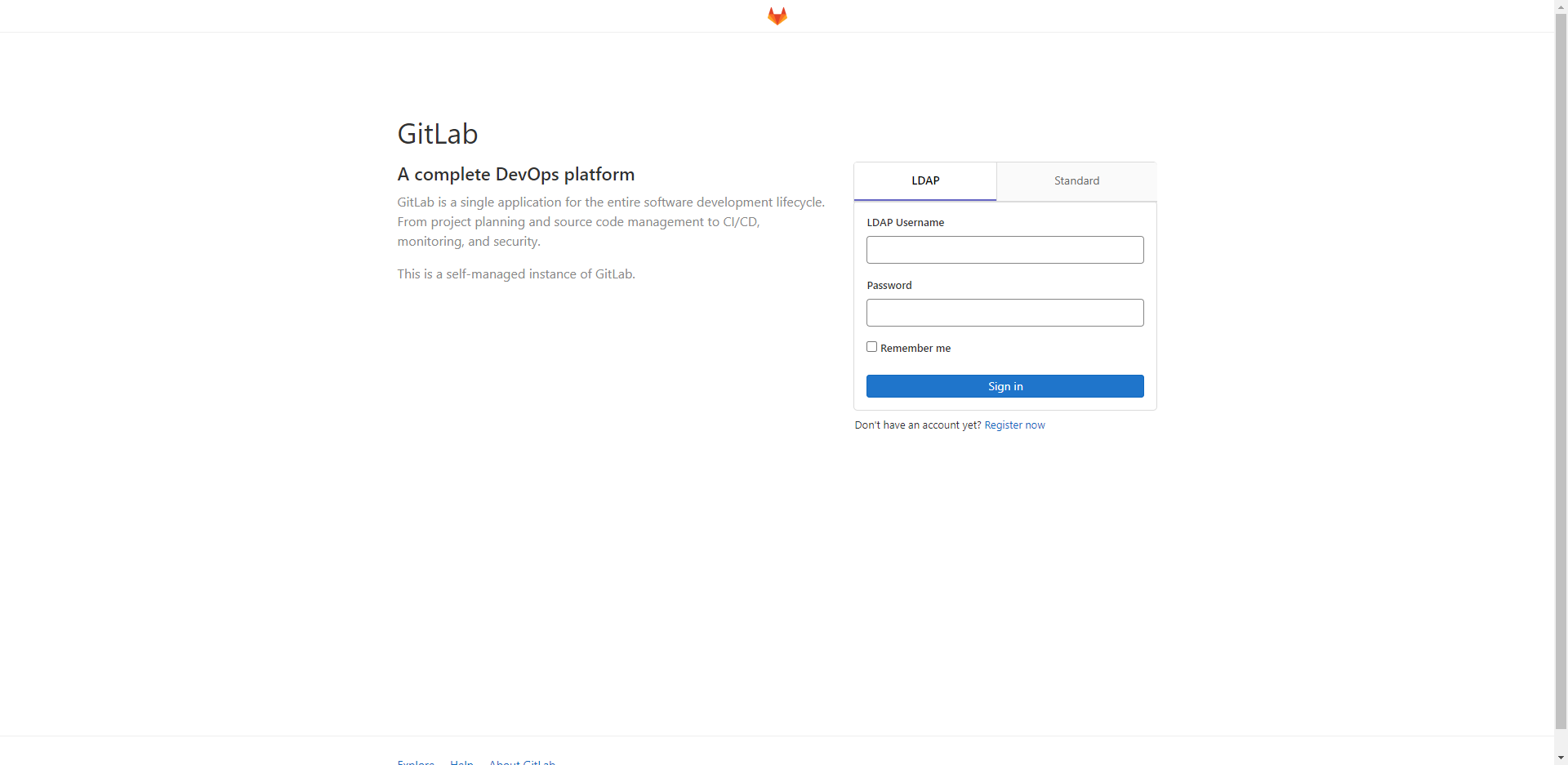1568x765 pixels.
Task: Click the "LDAP Username" field label
Action: [905, 223]
